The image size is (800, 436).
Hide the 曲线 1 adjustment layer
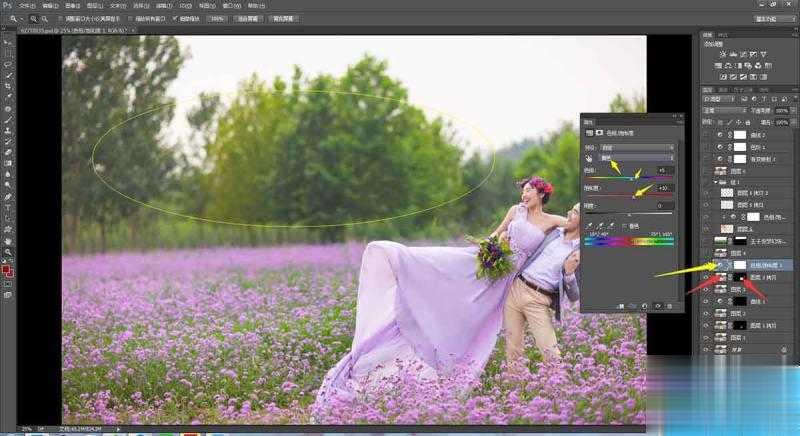click(x=707, y=301)
